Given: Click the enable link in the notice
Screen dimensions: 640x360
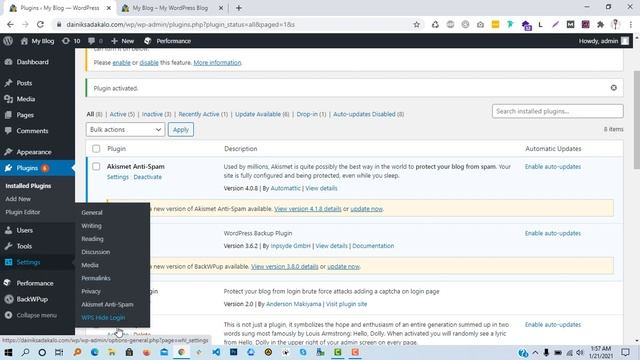Looking at the screenshot, I should tap(121, 62).
